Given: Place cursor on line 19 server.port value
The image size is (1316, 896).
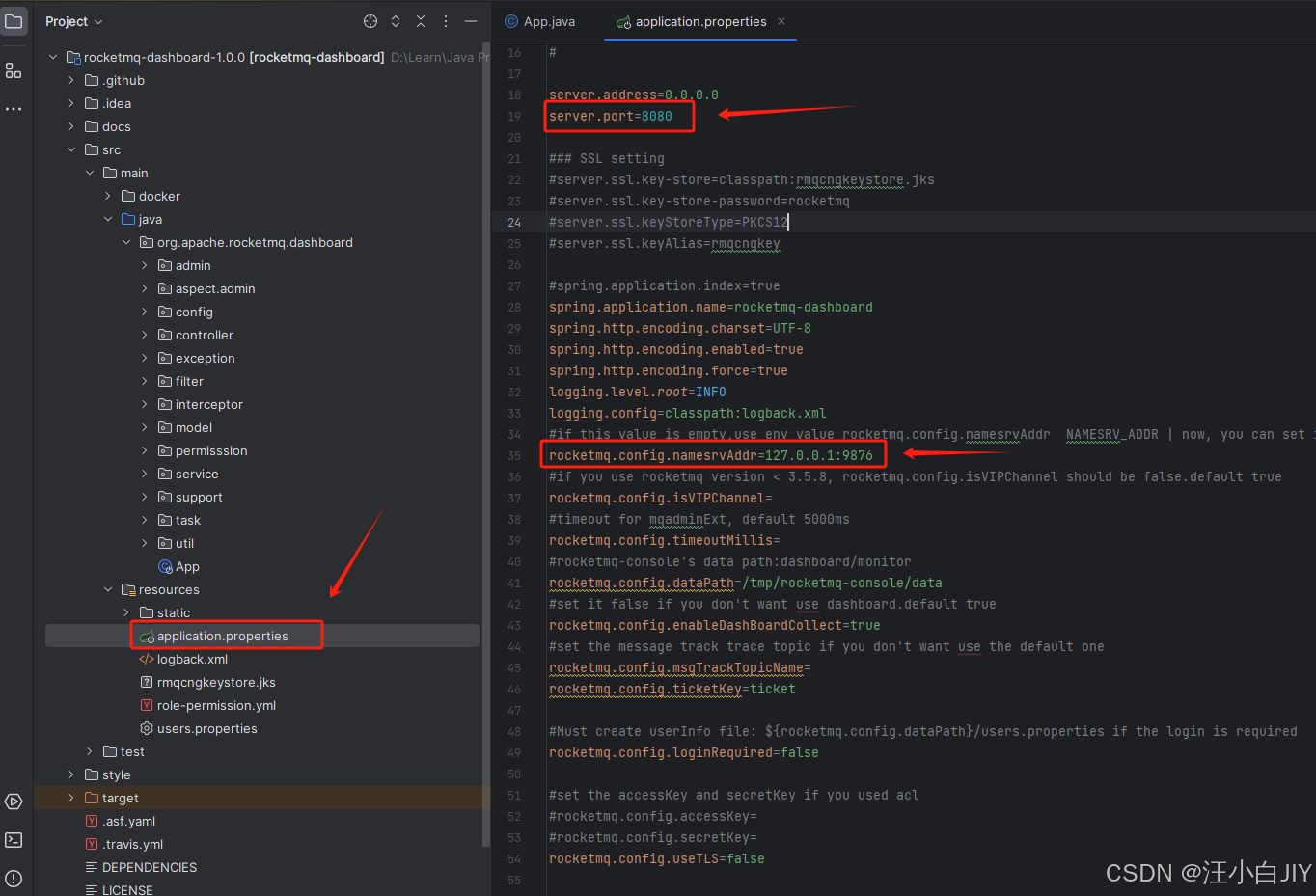Looking at the screenshot, I should [656, 114].
